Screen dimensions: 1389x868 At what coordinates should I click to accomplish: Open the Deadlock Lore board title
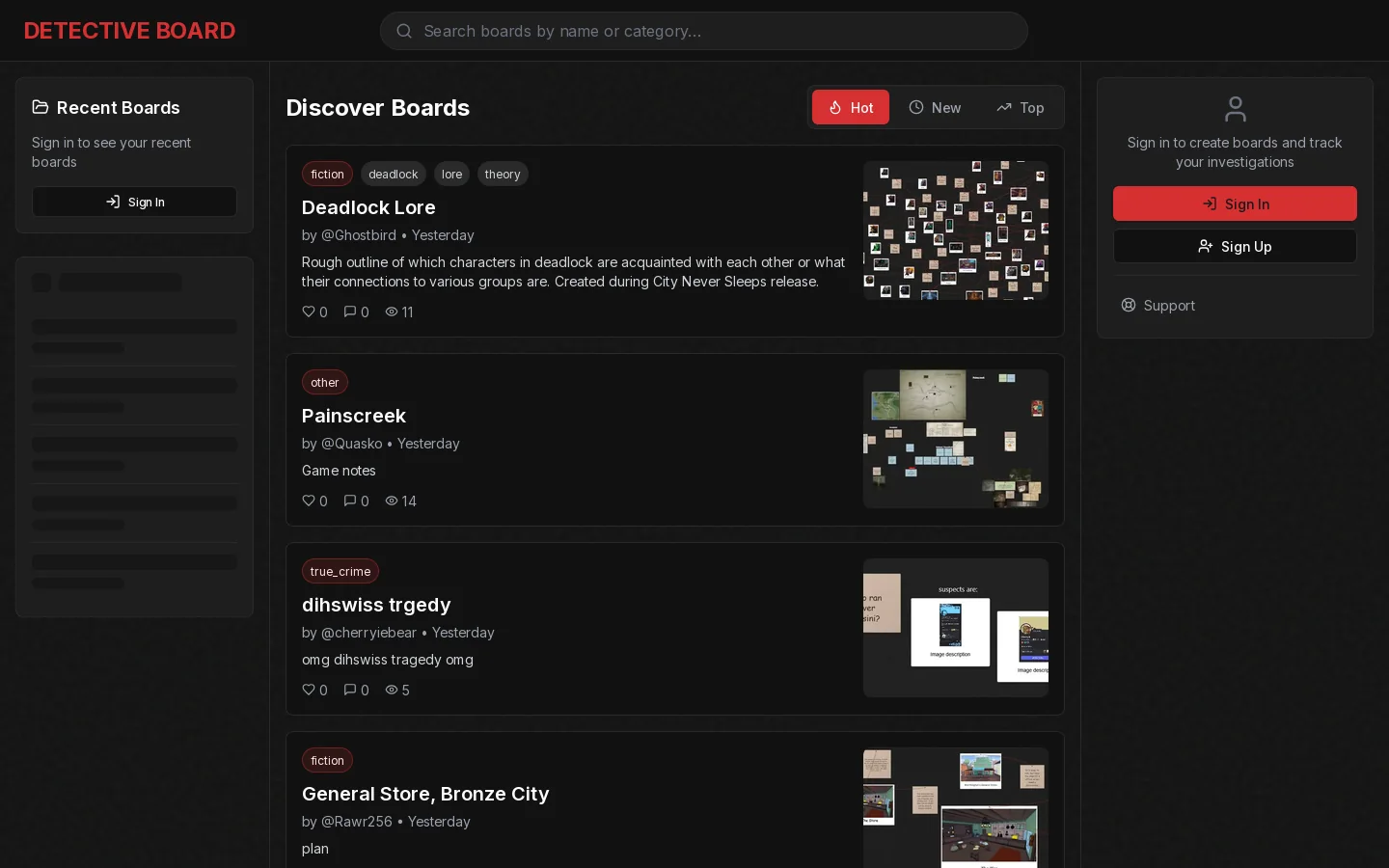368,207
